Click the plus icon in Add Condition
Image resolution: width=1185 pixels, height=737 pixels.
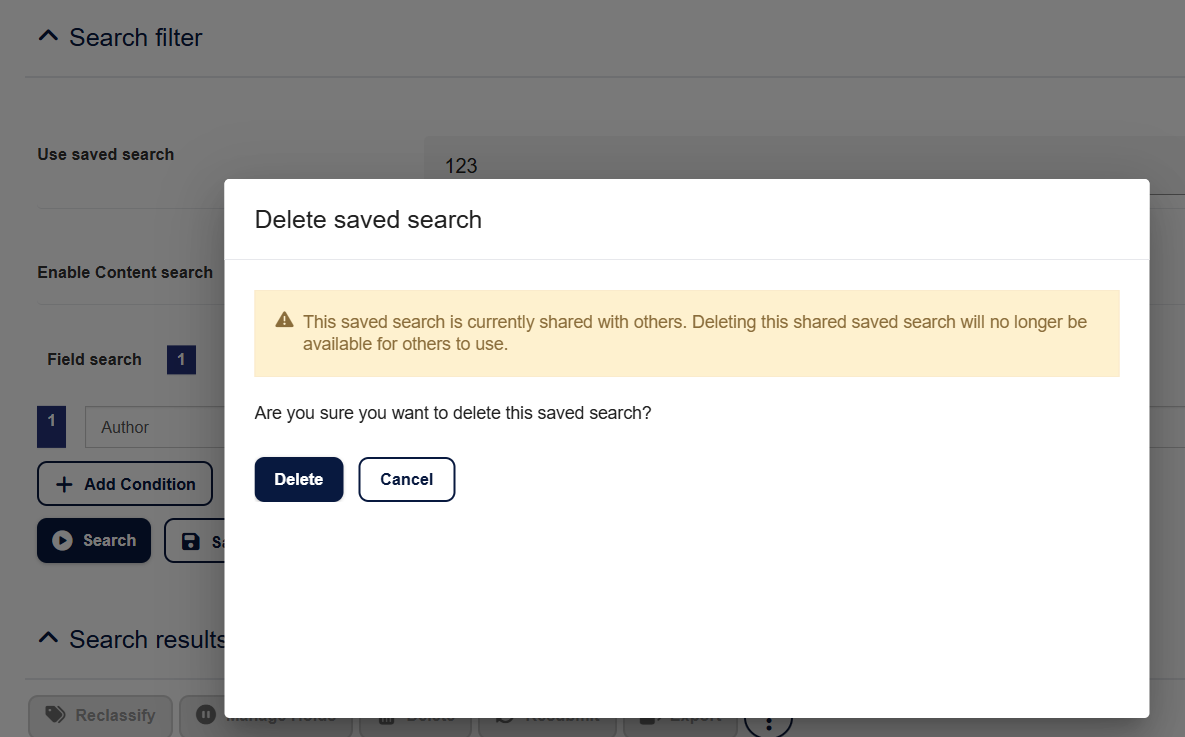[x=64, y=484]
